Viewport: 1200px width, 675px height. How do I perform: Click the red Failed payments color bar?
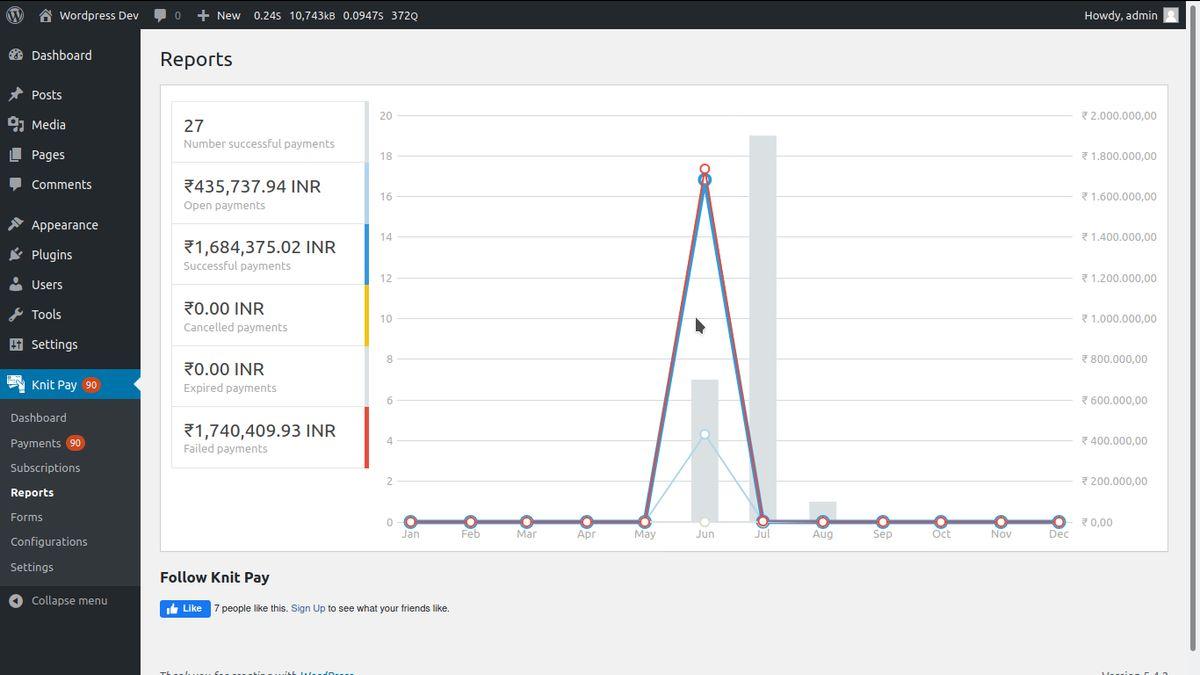[367, 437]
